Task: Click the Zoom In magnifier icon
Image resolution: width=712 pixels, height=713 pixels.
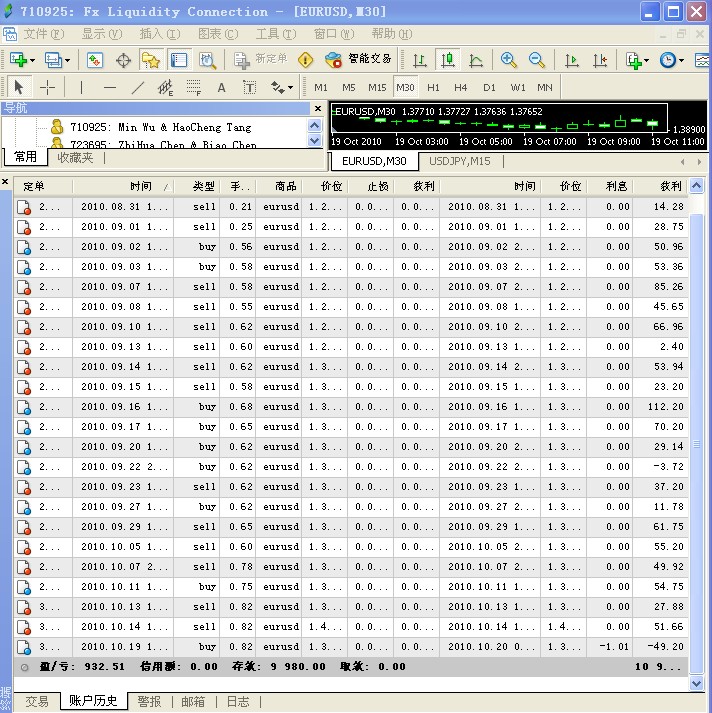Action: point(508,60)
